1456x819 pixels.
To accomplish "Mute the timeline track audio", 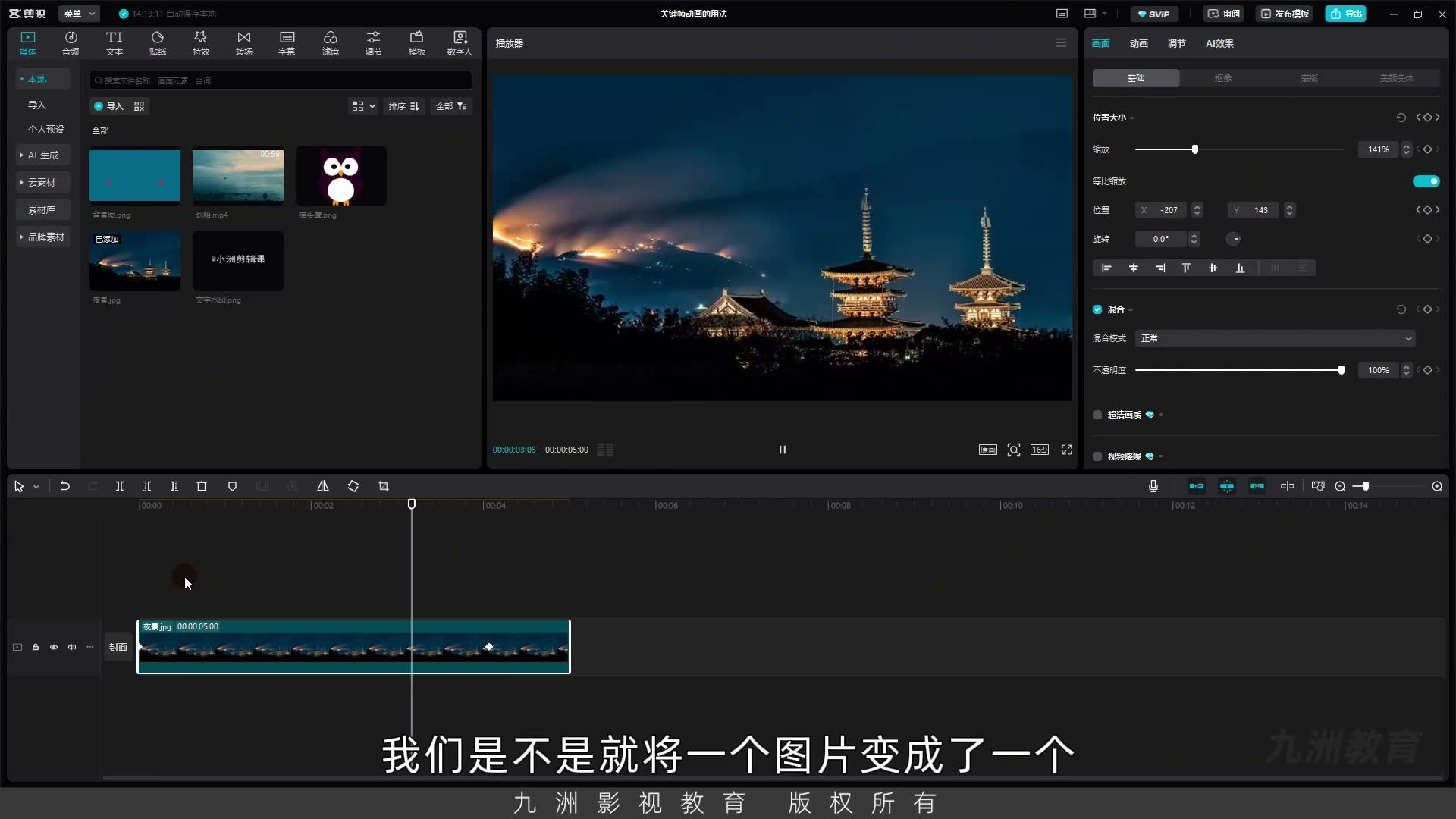I will coord(72,647).
